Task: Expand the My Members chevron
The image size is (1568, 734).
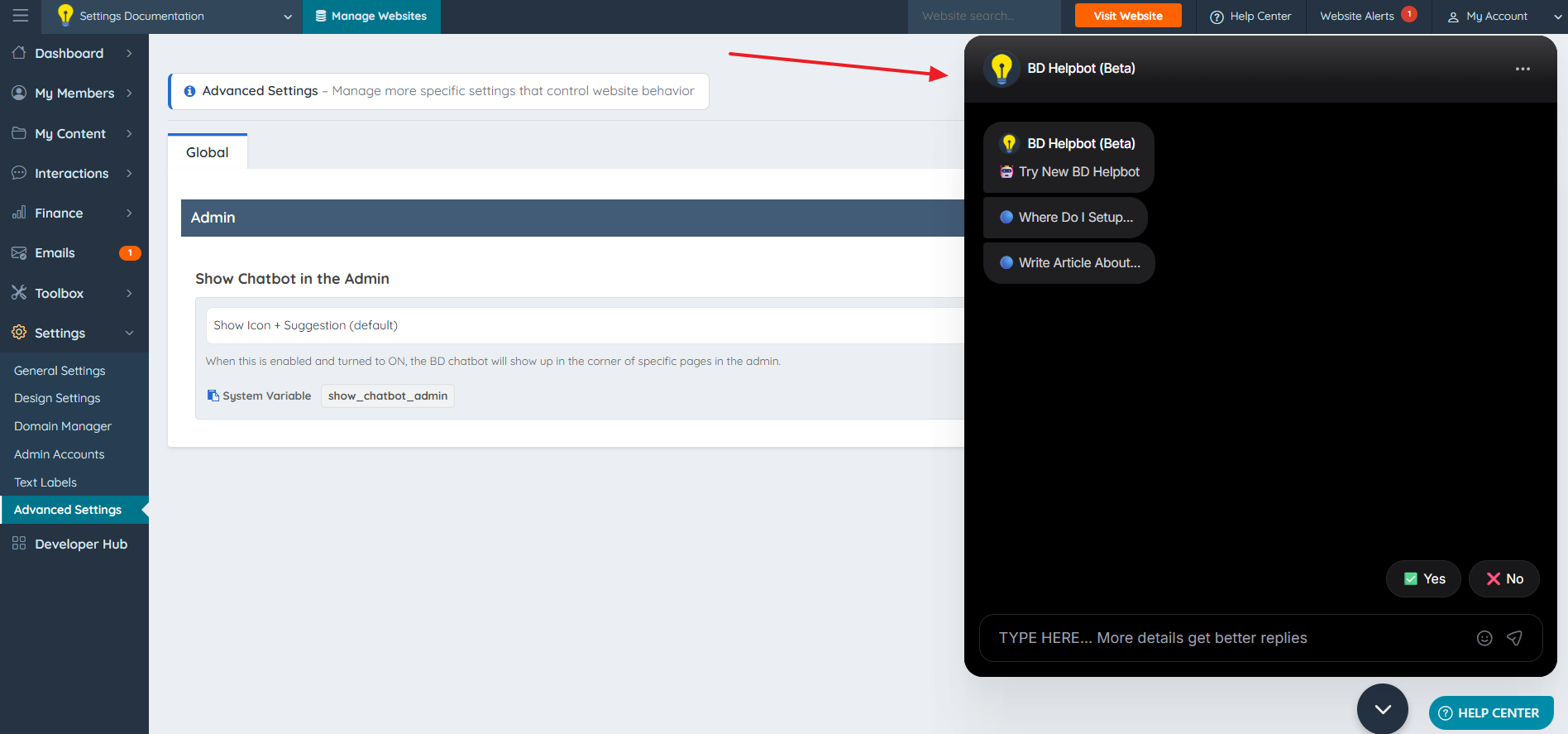Action: 130,93
